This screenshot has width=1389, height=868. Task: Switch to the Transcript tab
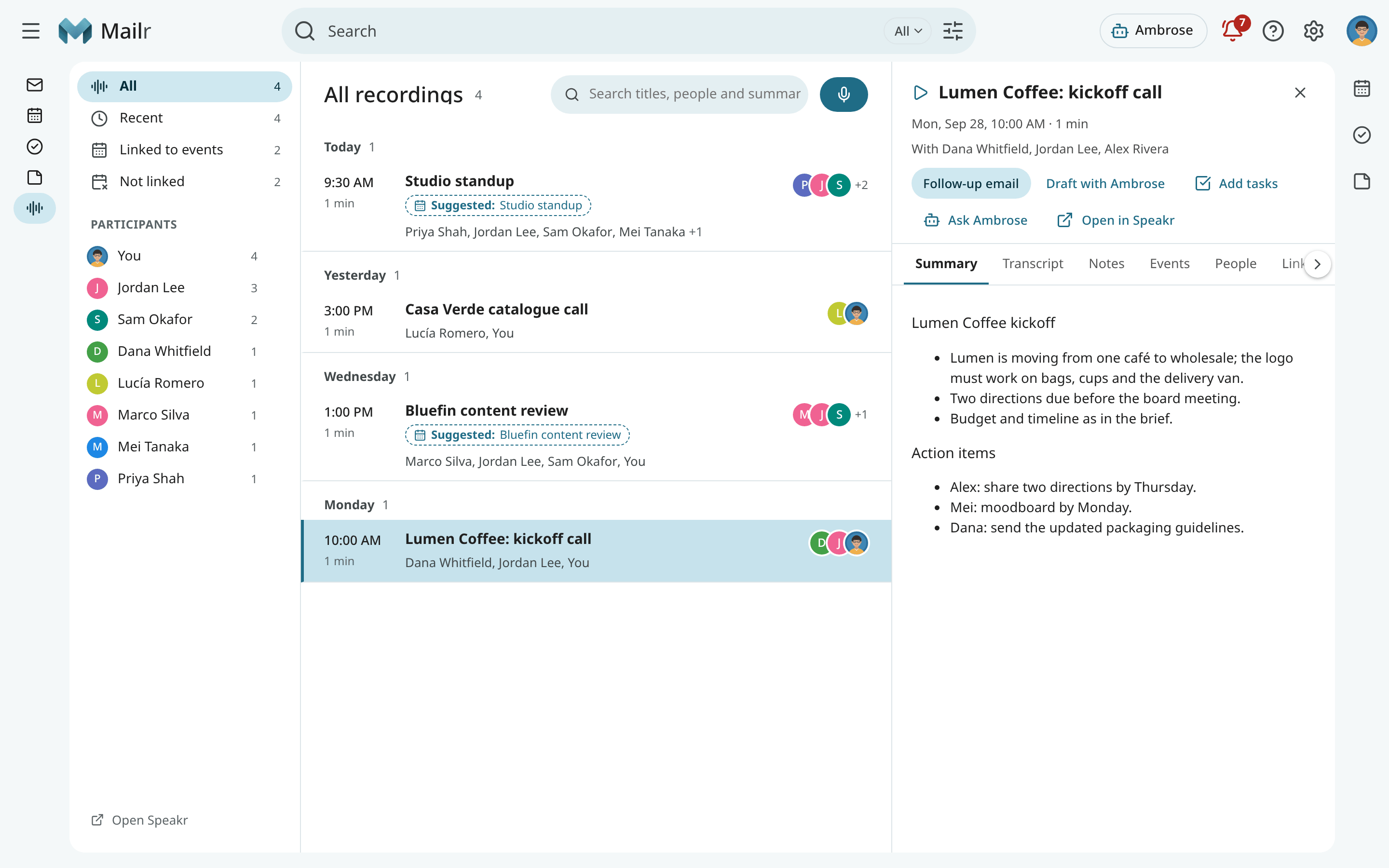(1032, 263)
